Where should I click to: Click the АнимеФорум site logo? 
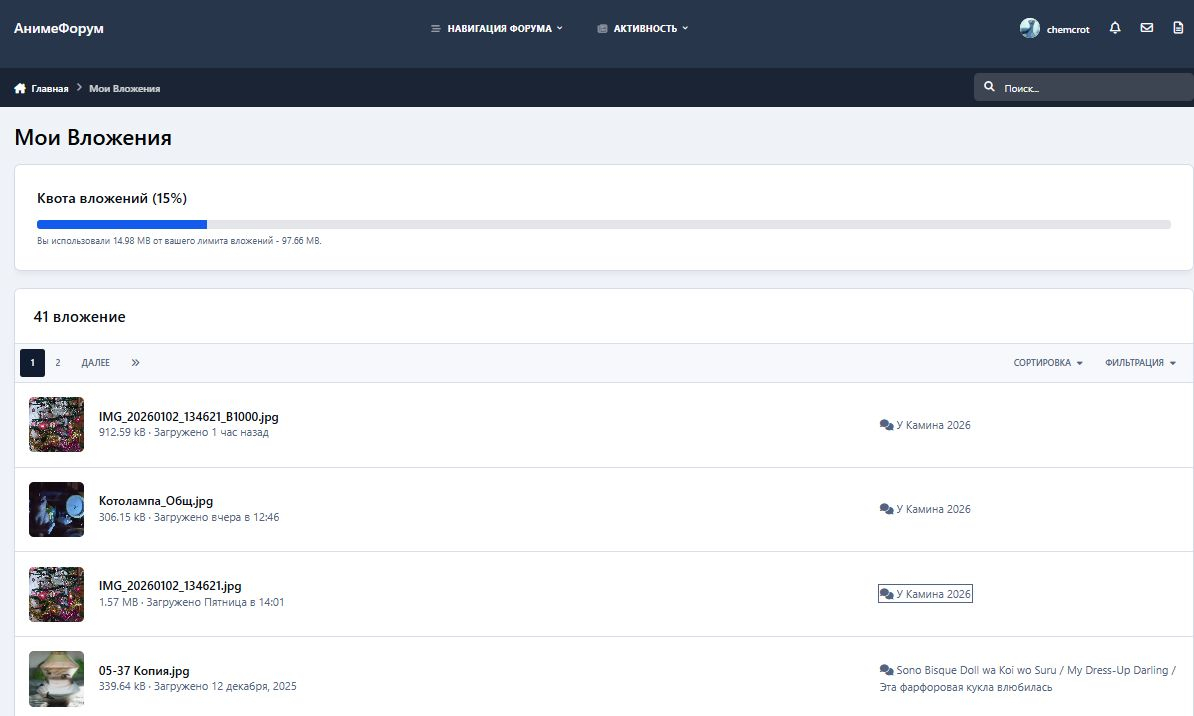pos(59,28)
